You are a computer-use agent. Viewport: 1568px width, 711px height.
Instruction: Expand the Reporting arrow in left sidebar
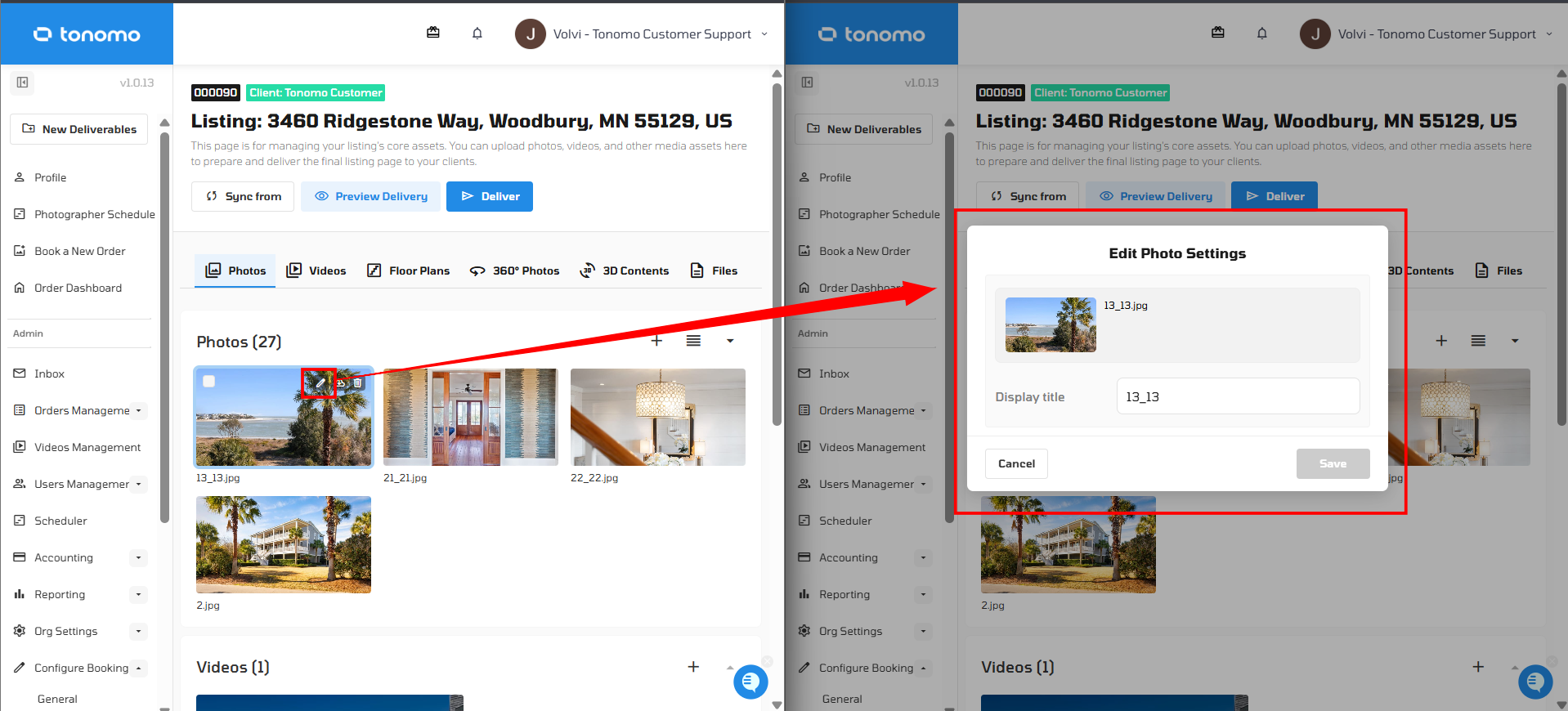[138, 594]
